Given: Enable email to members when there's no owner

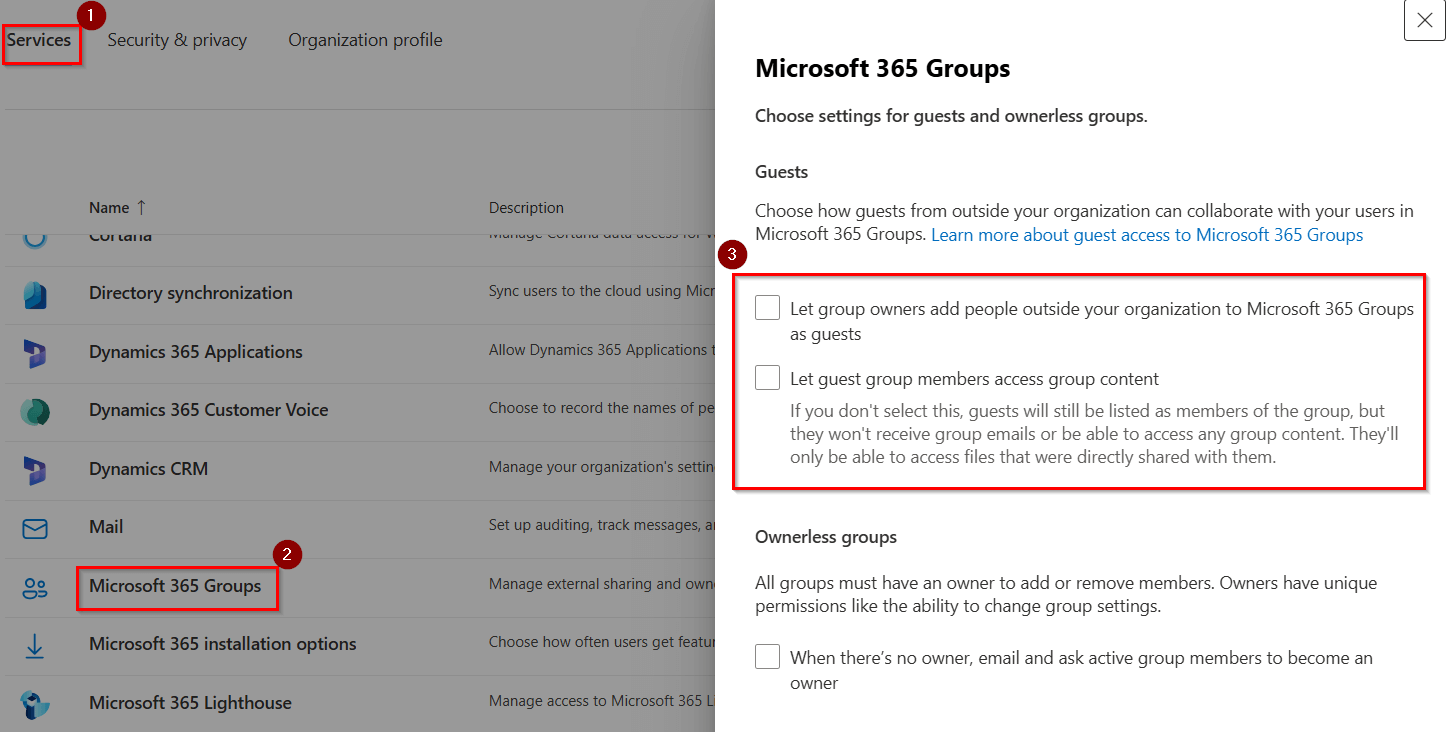Looking at the screenshot, I should (768, 657).
